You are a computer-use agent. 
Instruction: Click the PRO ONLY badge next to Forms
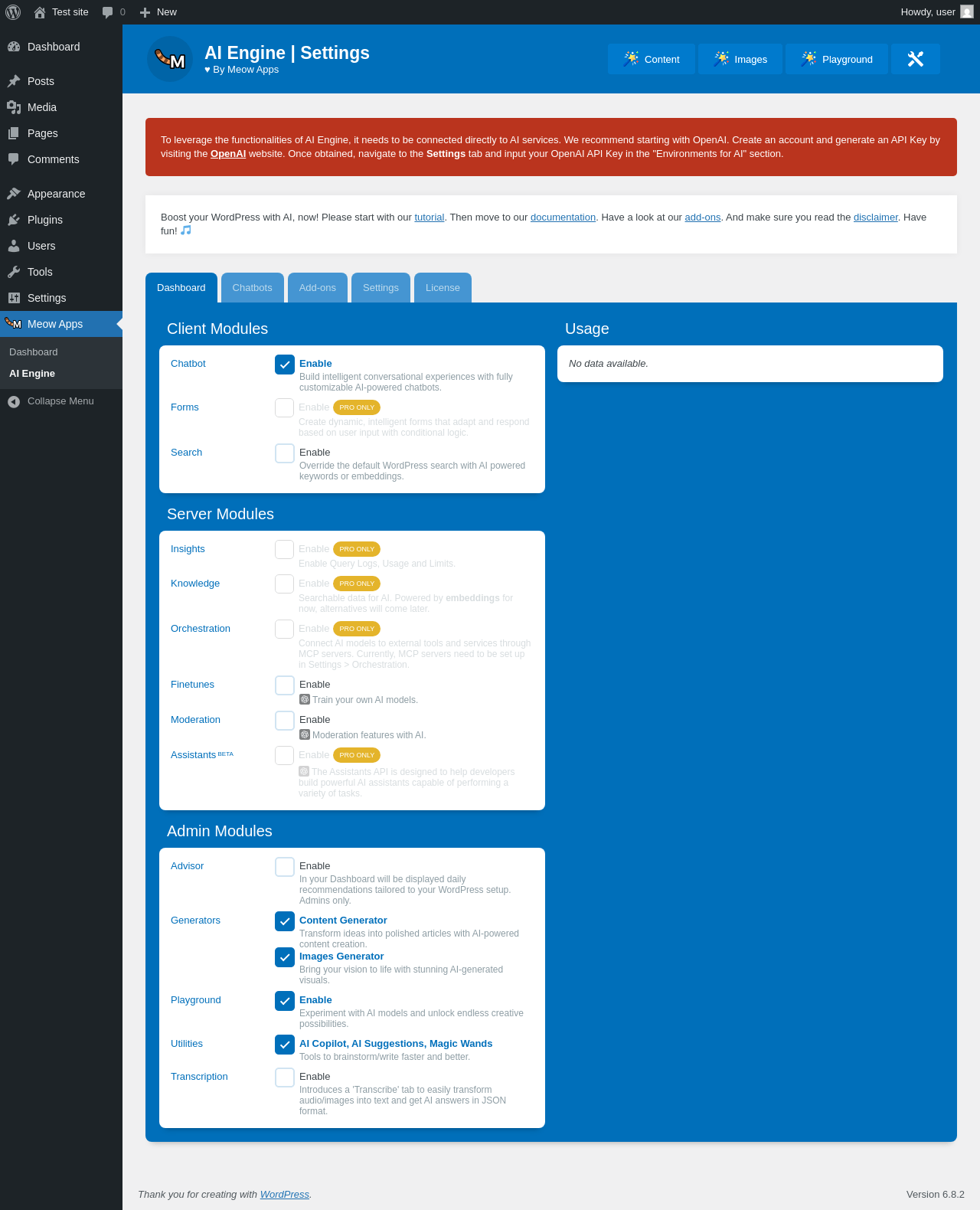357,407
